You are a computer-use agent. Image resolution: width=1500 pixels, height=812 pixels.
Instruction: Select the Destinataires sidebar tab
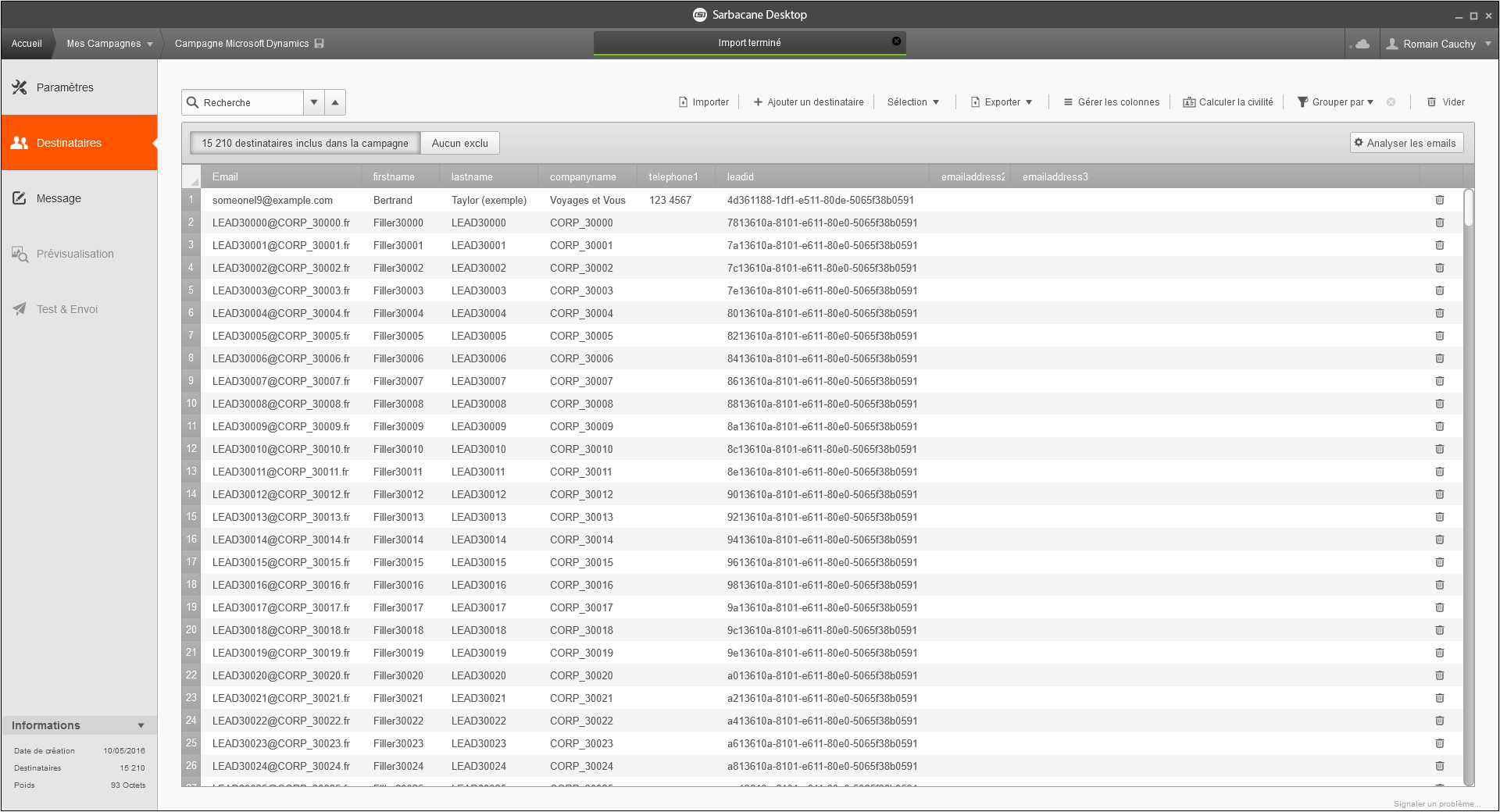pyautogui.click(x=79, y=143)
